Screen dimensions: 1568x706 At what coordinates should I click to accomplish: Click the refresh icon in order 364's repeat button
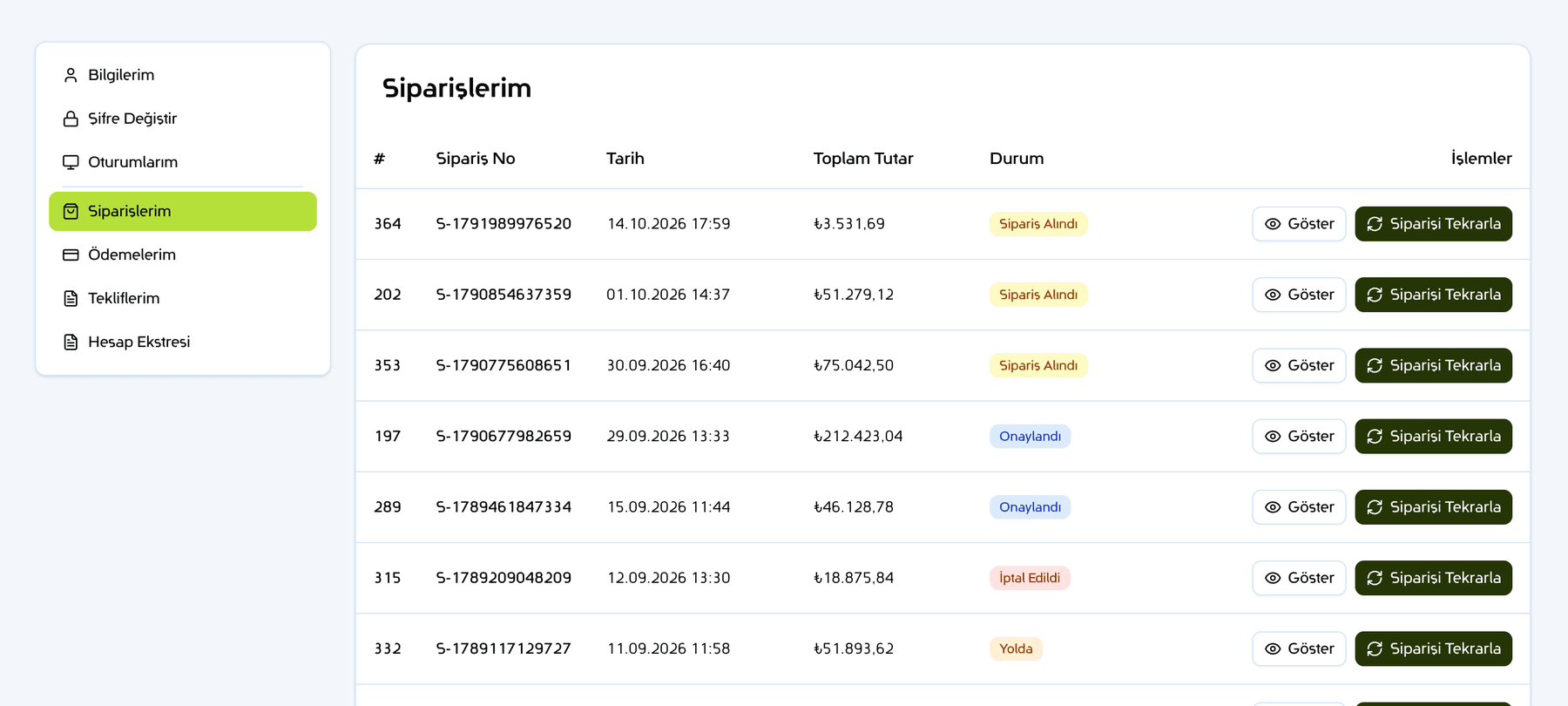(x=1375, y=224)
